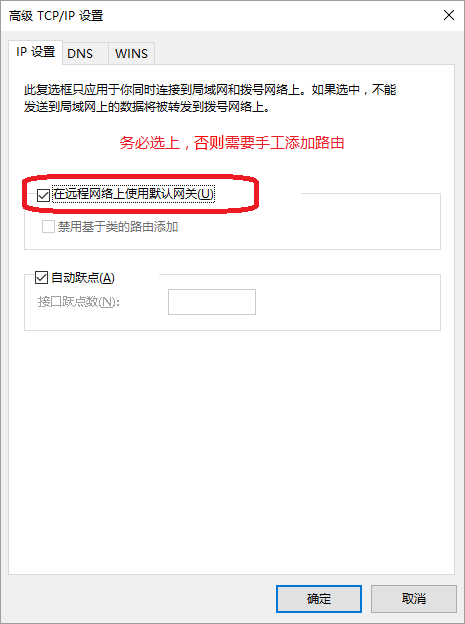The image size is (465, 624).
Task: Focus the 接口跃点数 input field
Action: [x=212, y=302]
